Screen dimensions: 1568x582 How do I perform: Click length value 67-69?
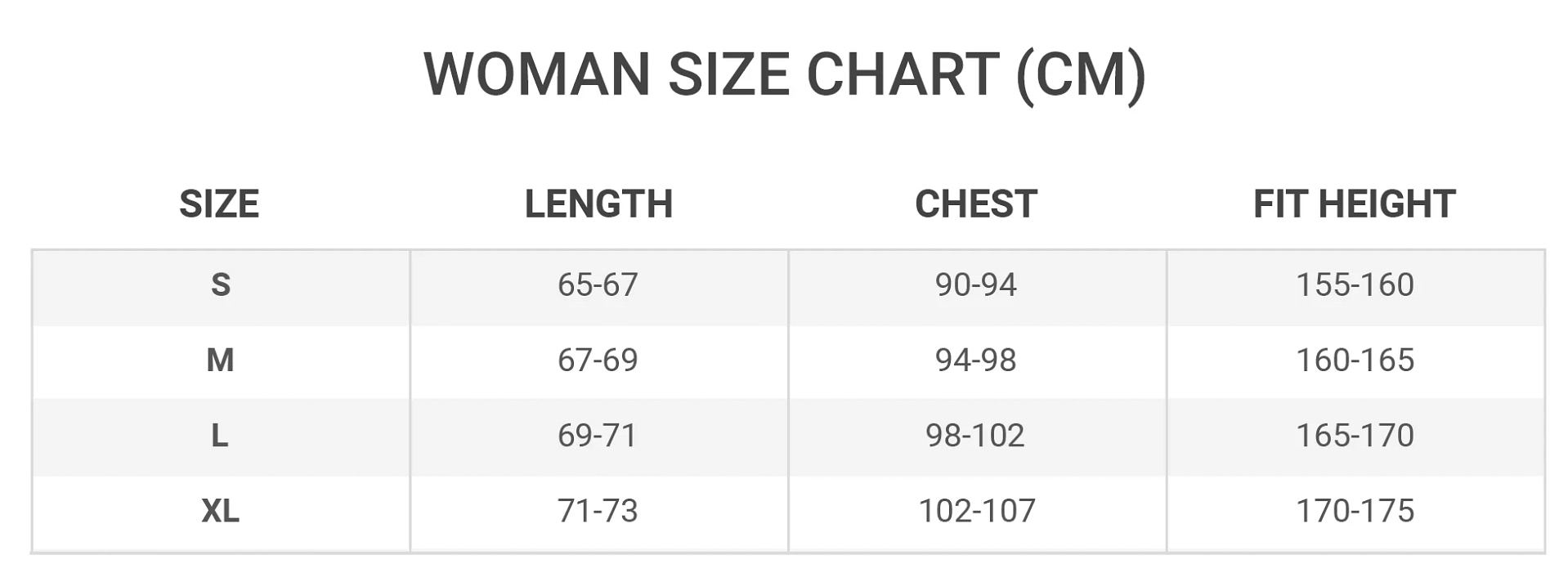click(598, 360)
